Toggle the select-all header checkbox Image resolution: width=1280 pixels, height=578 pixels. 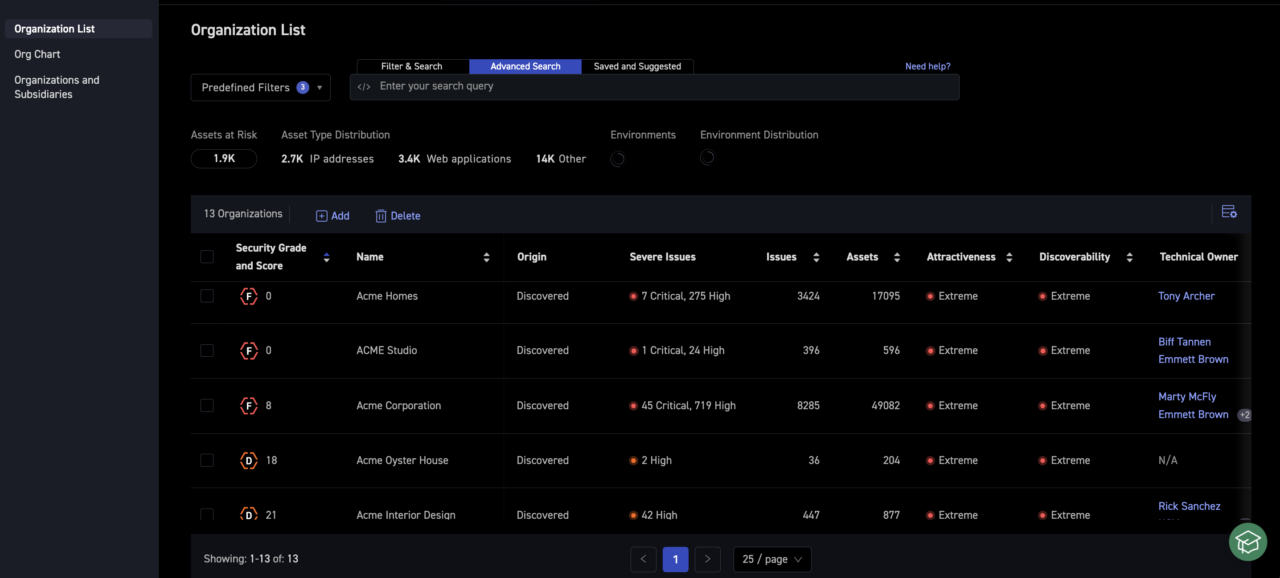click(207, 257)
